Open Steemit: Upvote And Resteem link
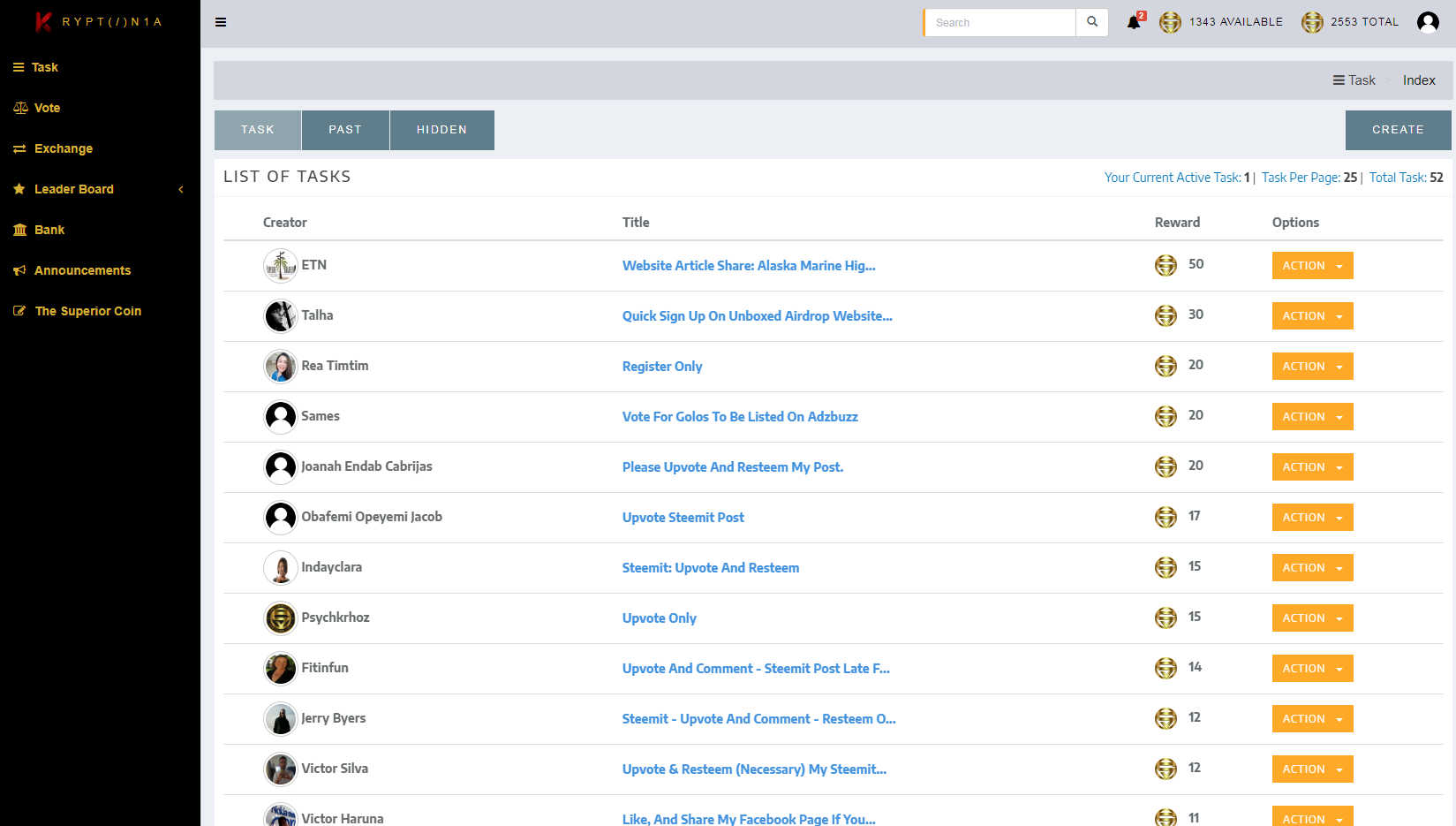 pyautogui.click(x=711, y=568)
